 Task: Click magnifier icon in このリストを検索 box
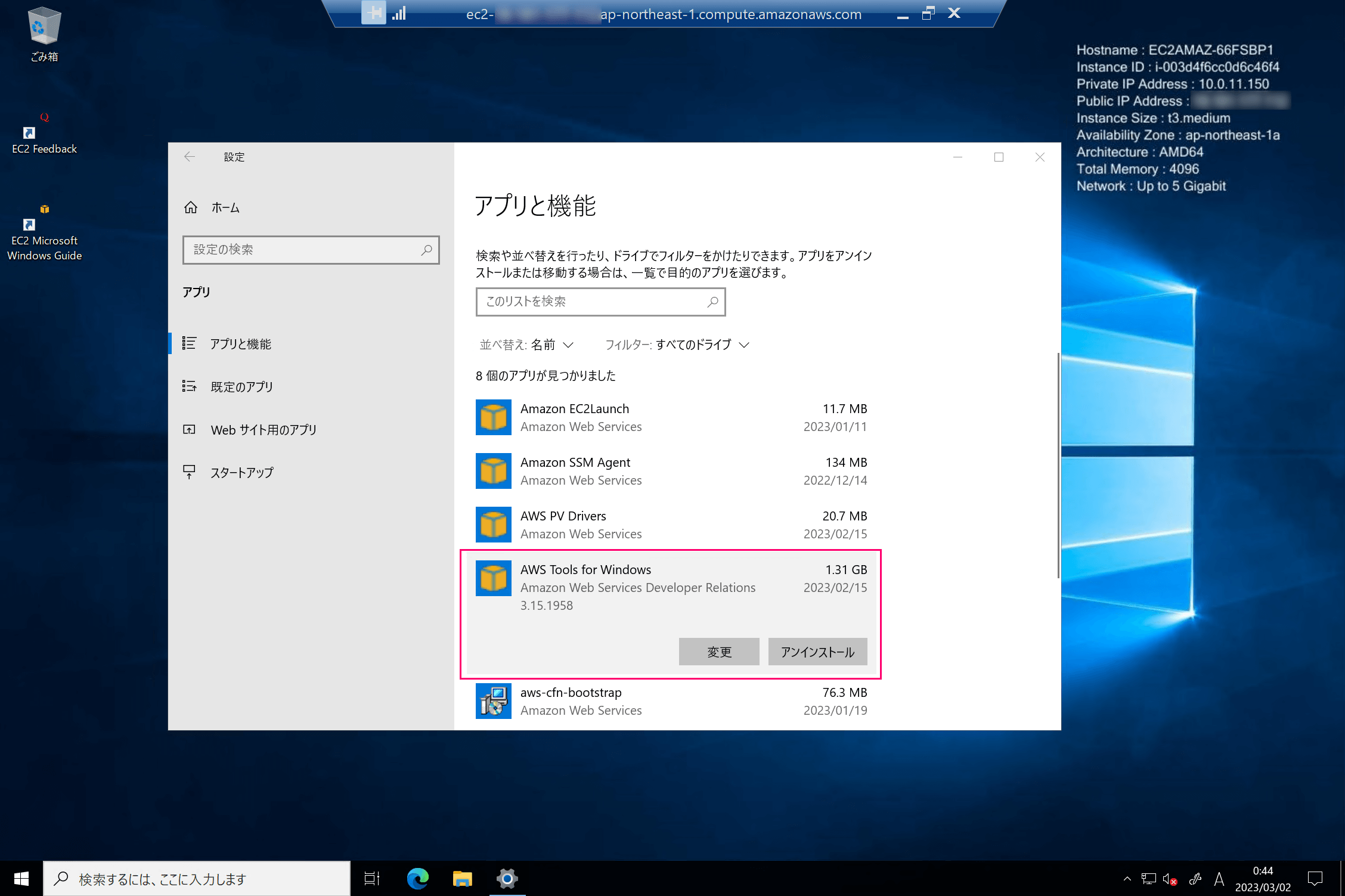coord(712,302)
